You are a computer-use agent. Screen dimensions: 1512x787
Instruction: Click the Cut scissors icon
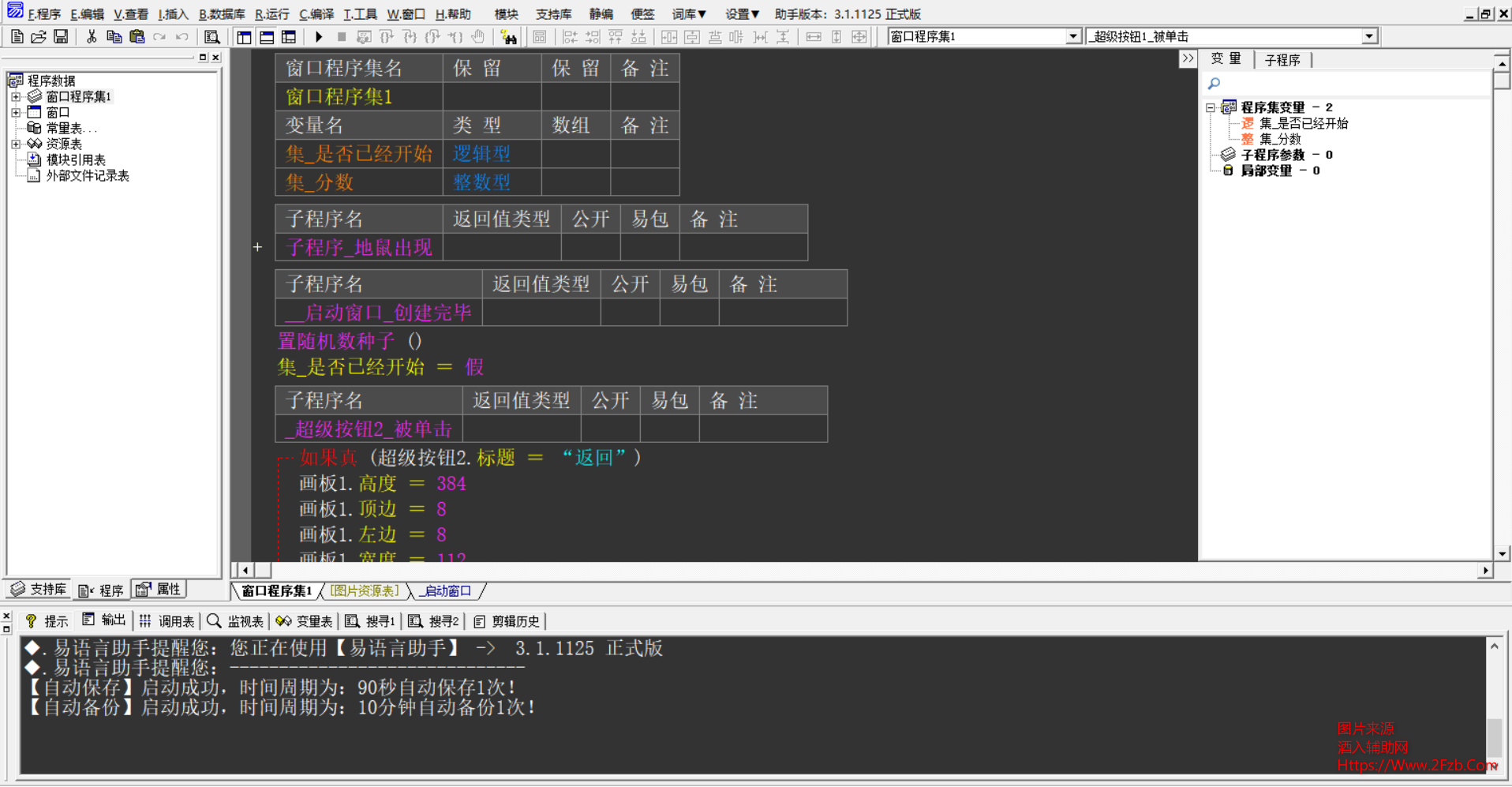(92, 36)
